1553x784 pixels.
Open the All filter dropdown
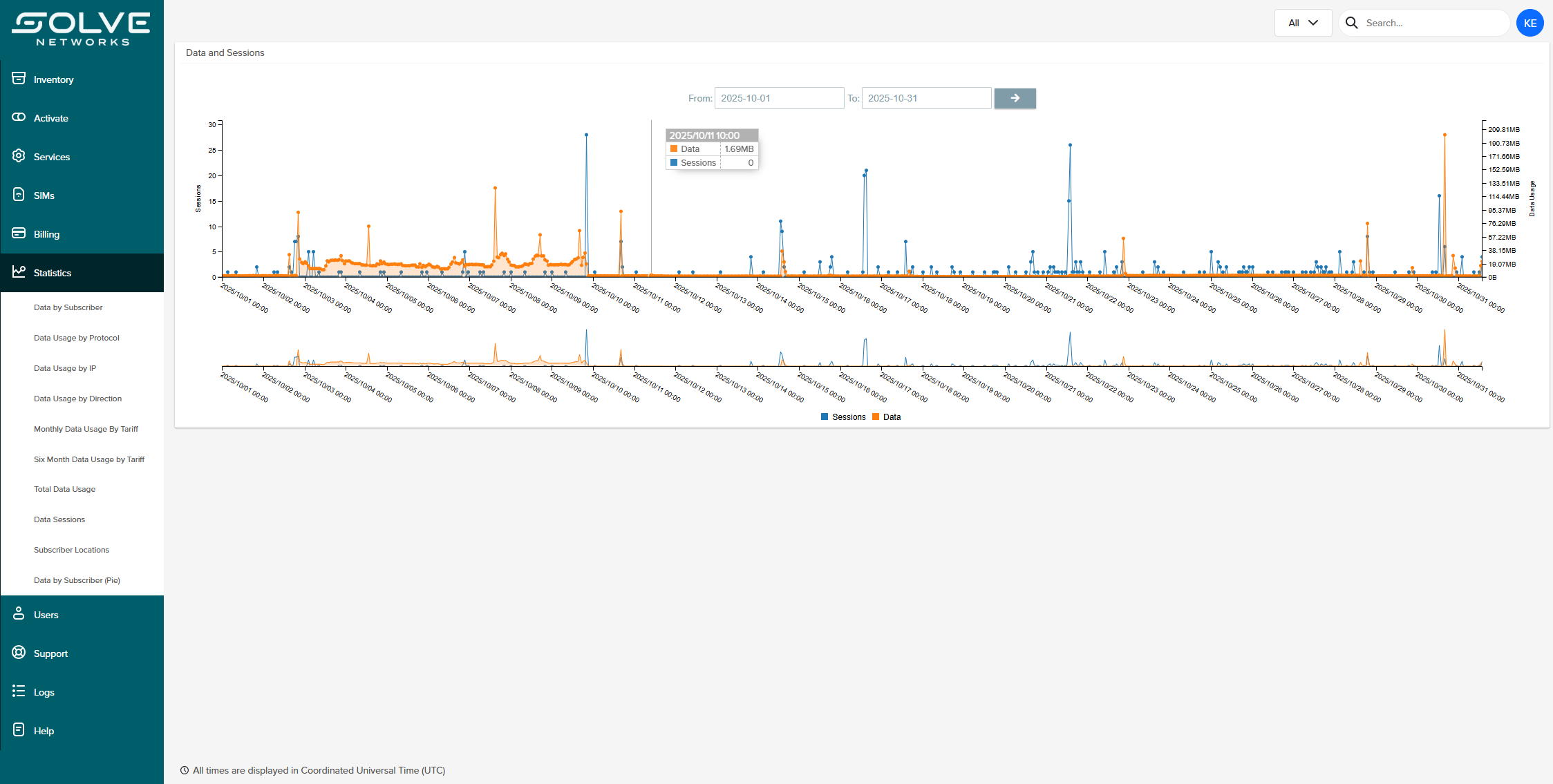coord(1303,23)
